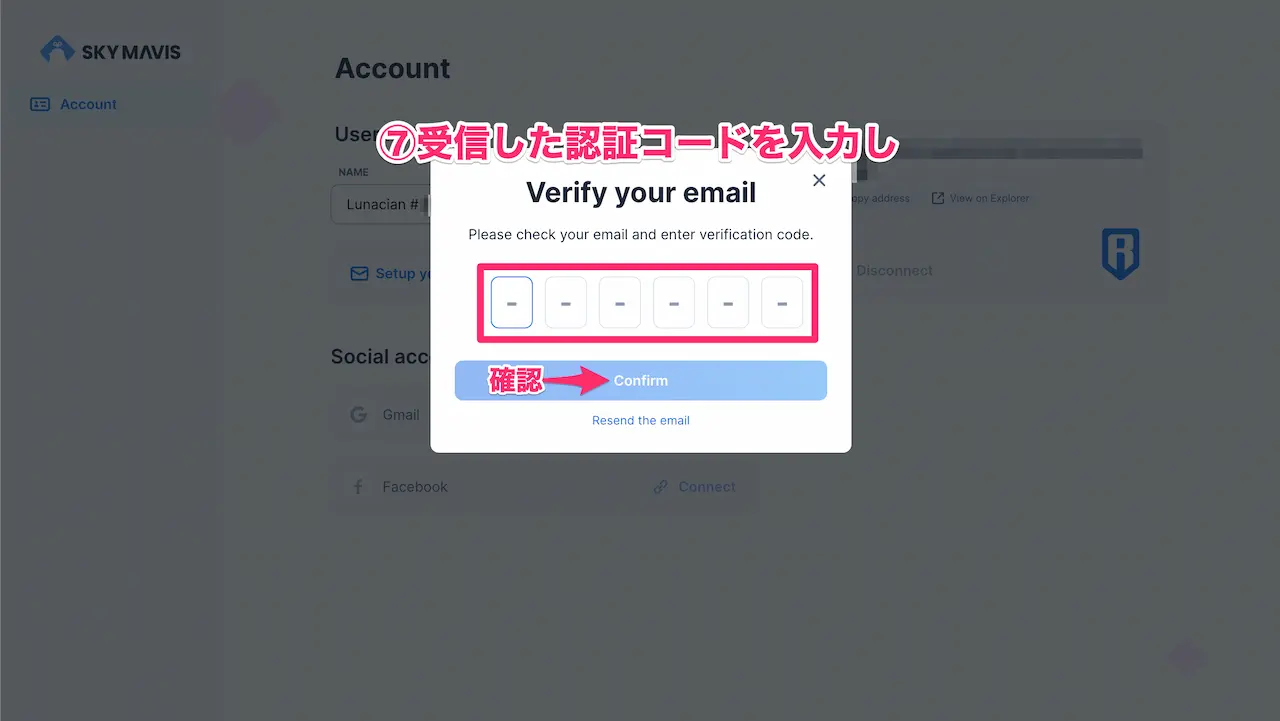Focus the first verification code box
This screenshot has height=721, width=1280.
[512, 303]
